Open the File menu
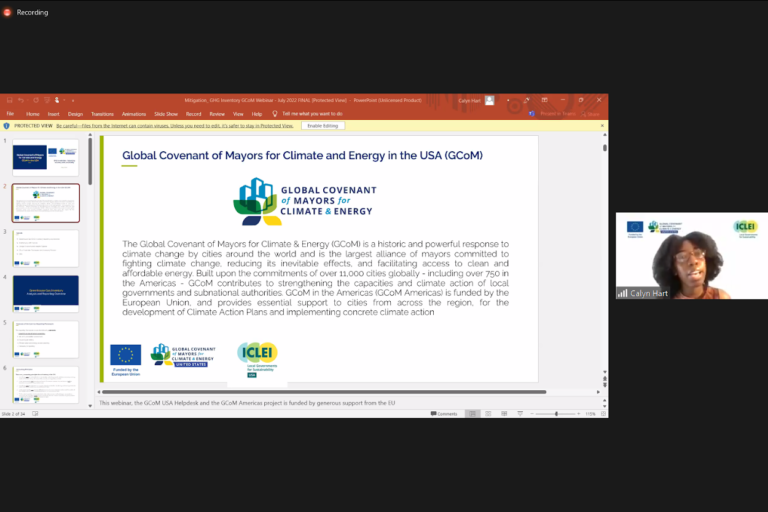 pos(10,114)
